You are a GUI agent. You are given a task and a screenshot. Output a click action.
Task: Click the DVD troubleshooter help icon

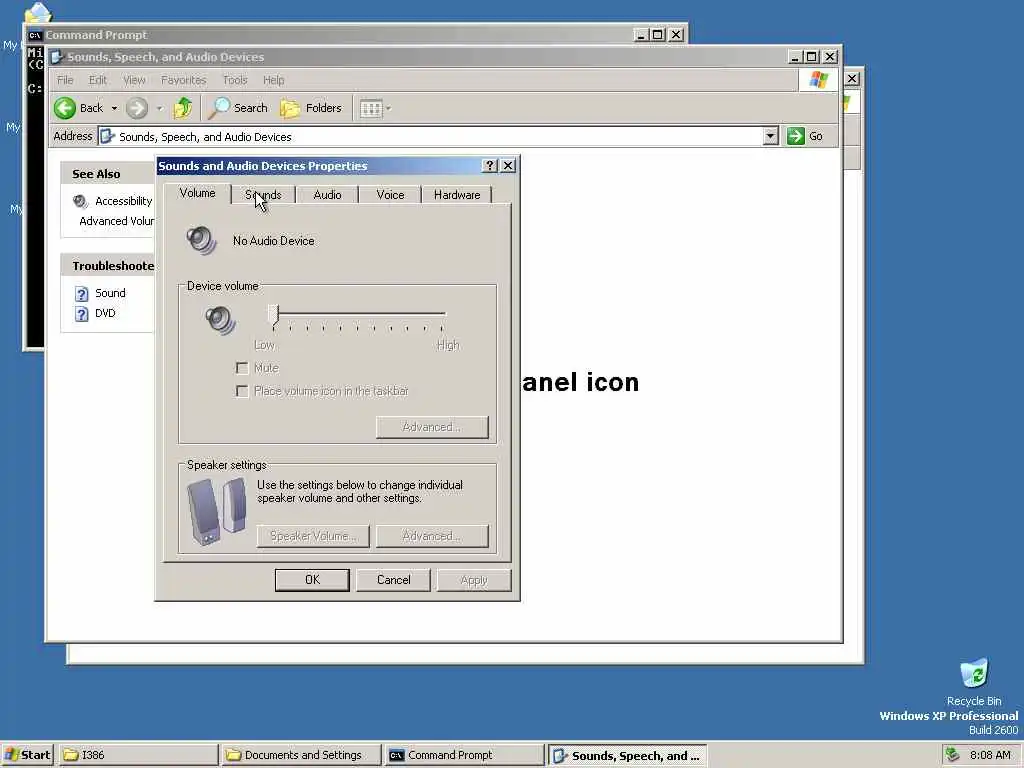82,314
